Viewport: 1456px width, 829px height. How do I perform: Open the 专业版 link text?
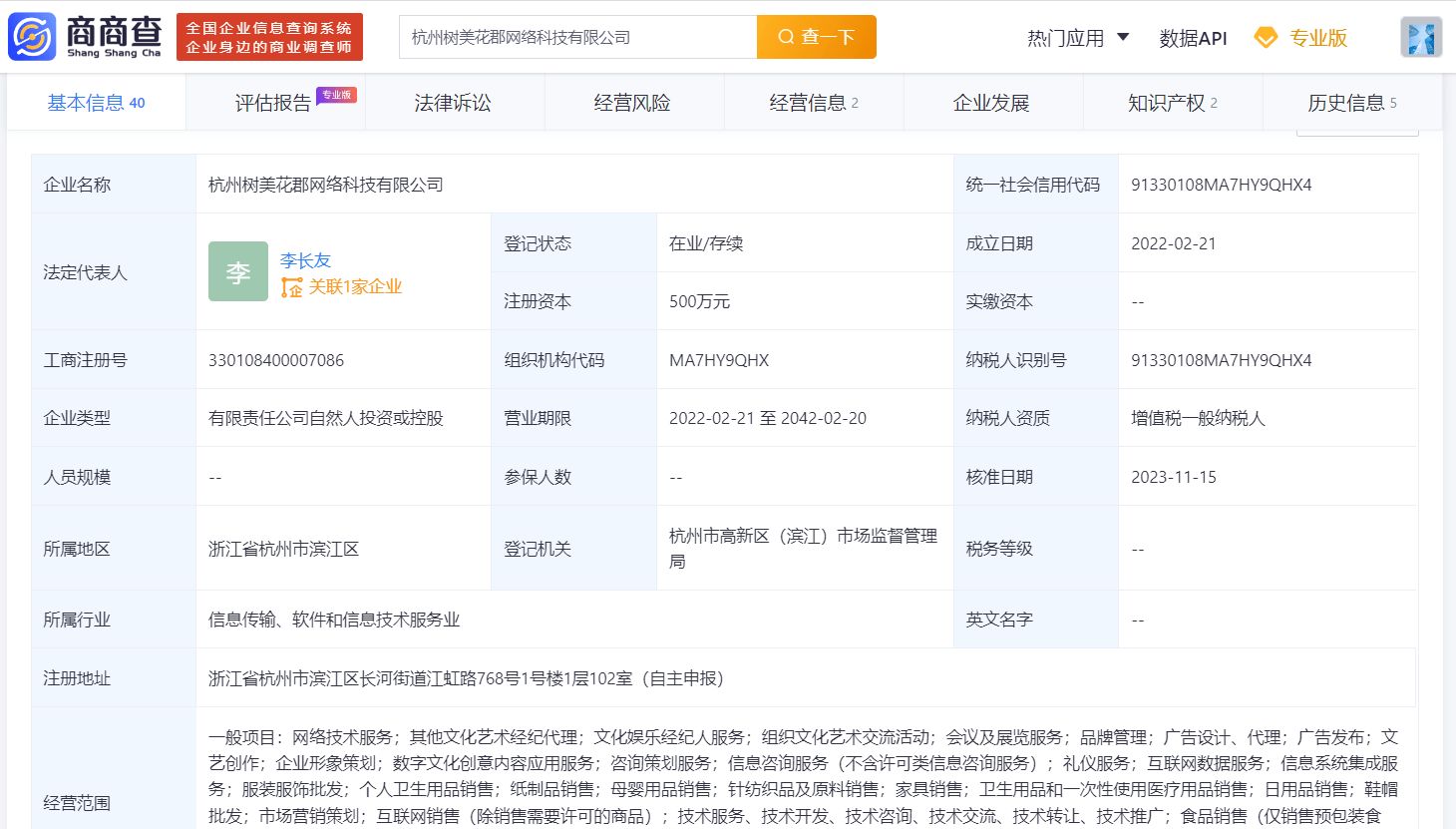point(1318,38)
